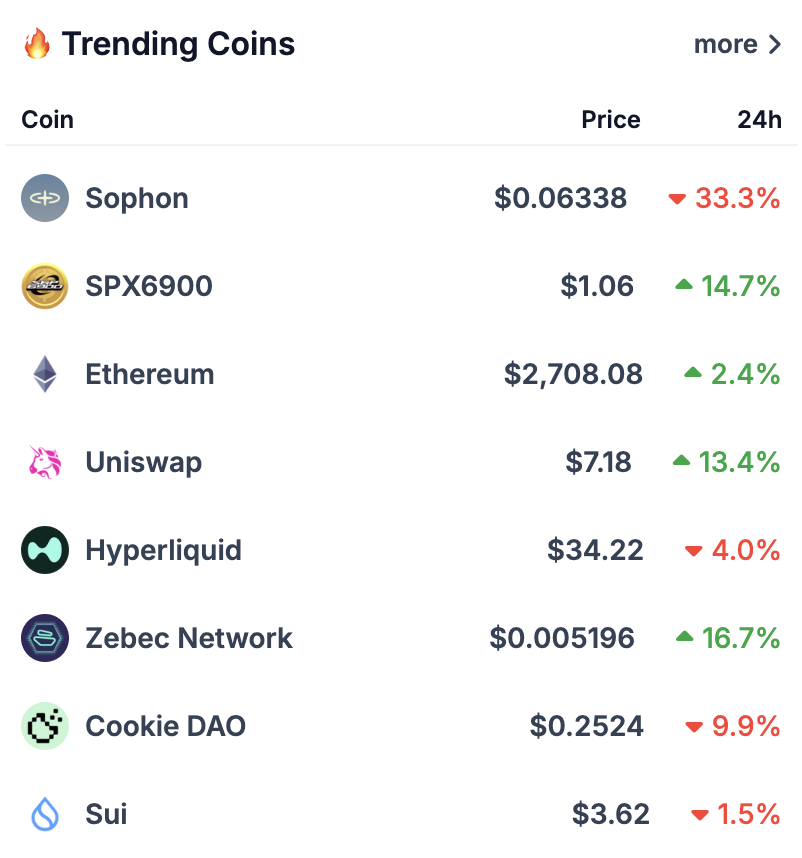The image size is (802, 858).
Task: Click the SPX6900 gold coin icon
Action: pyautogui.click(x=45, y=286)
